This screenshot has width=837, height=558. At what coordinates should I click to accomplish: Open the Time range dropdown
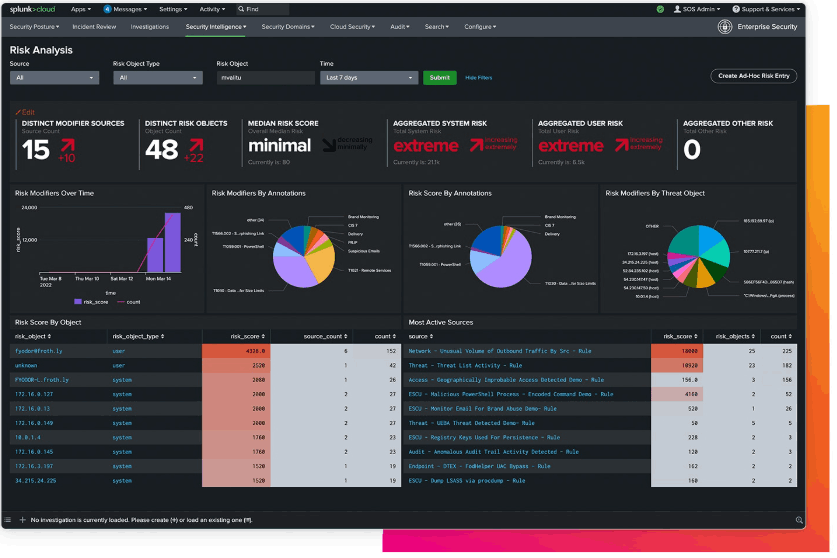tap(369, 78)
